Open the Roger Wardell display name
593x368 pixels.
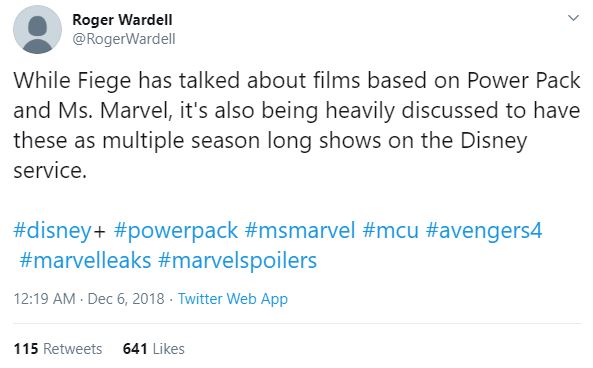click(122, 20)
